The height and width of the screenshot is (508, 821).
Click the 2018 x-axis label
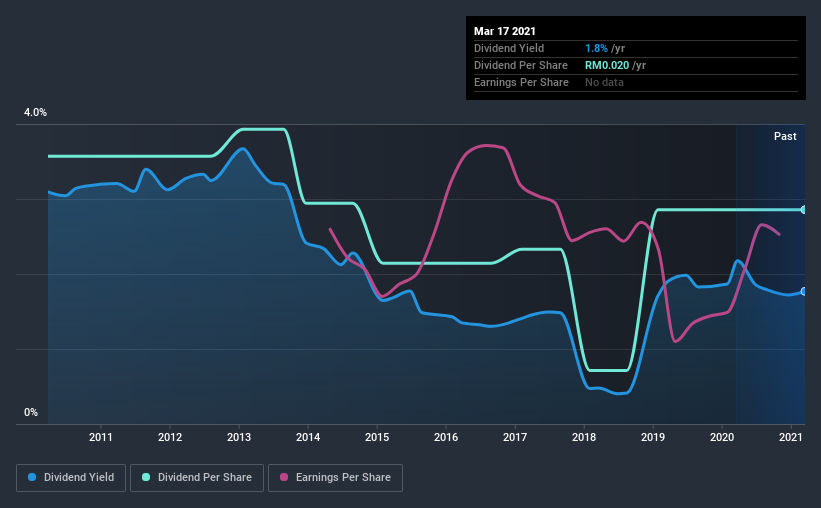[x=584, y=437]
